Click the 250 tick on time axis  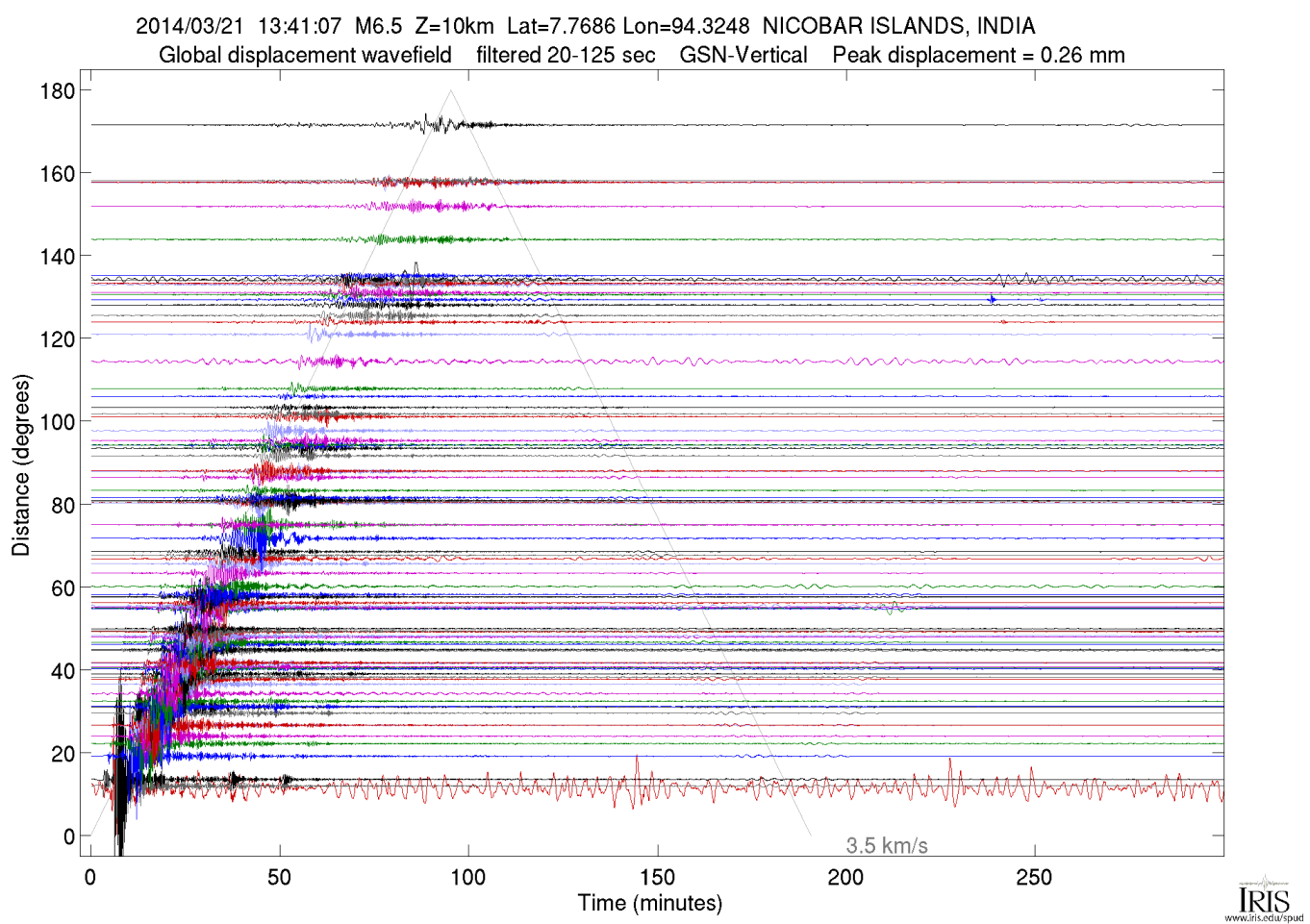(1034, 877)
